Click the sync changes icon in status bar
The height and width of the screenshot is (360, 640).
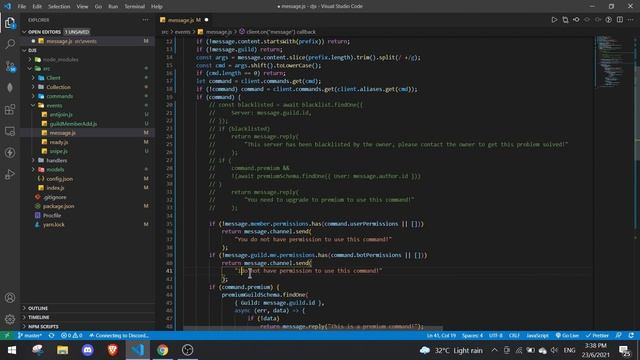click(51, 336)
